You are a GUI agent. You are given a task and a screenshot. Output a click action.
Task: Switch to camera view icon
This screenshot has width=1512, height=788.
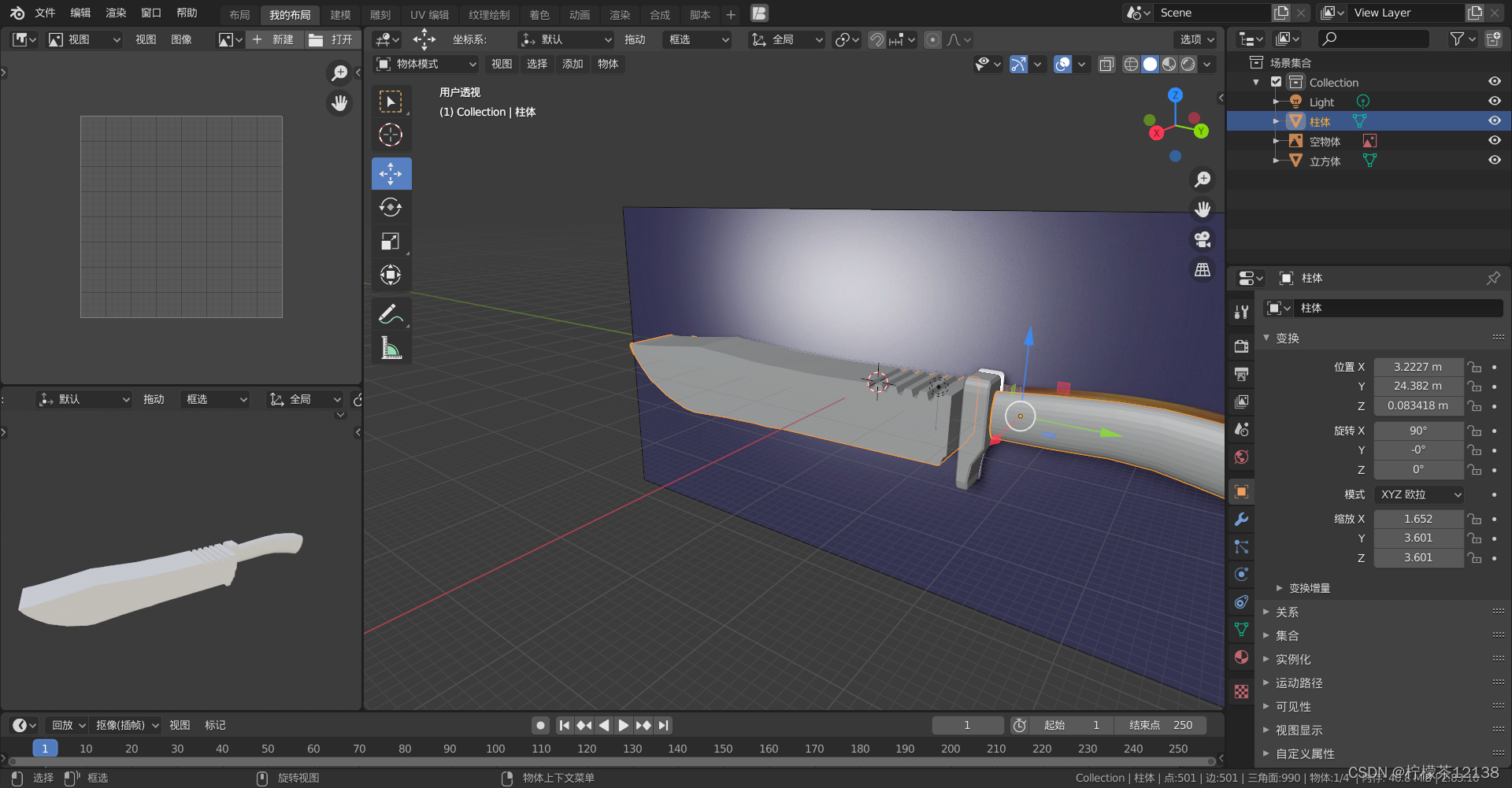tap(1203, 239)
